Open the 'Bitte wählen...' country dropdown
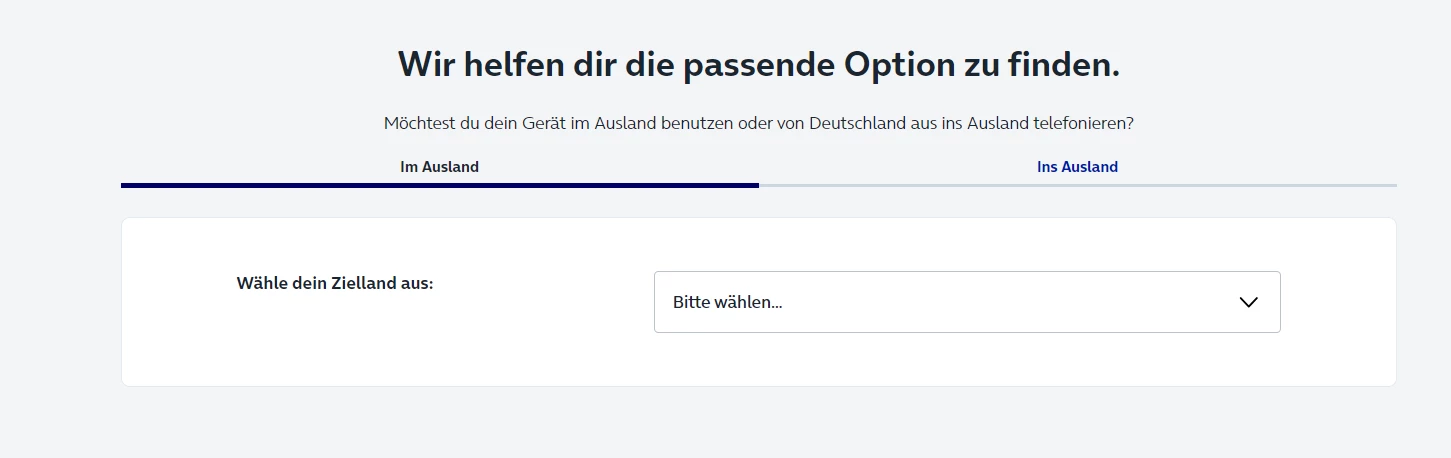The image size is (1451, 458). (x=966, y=302)
